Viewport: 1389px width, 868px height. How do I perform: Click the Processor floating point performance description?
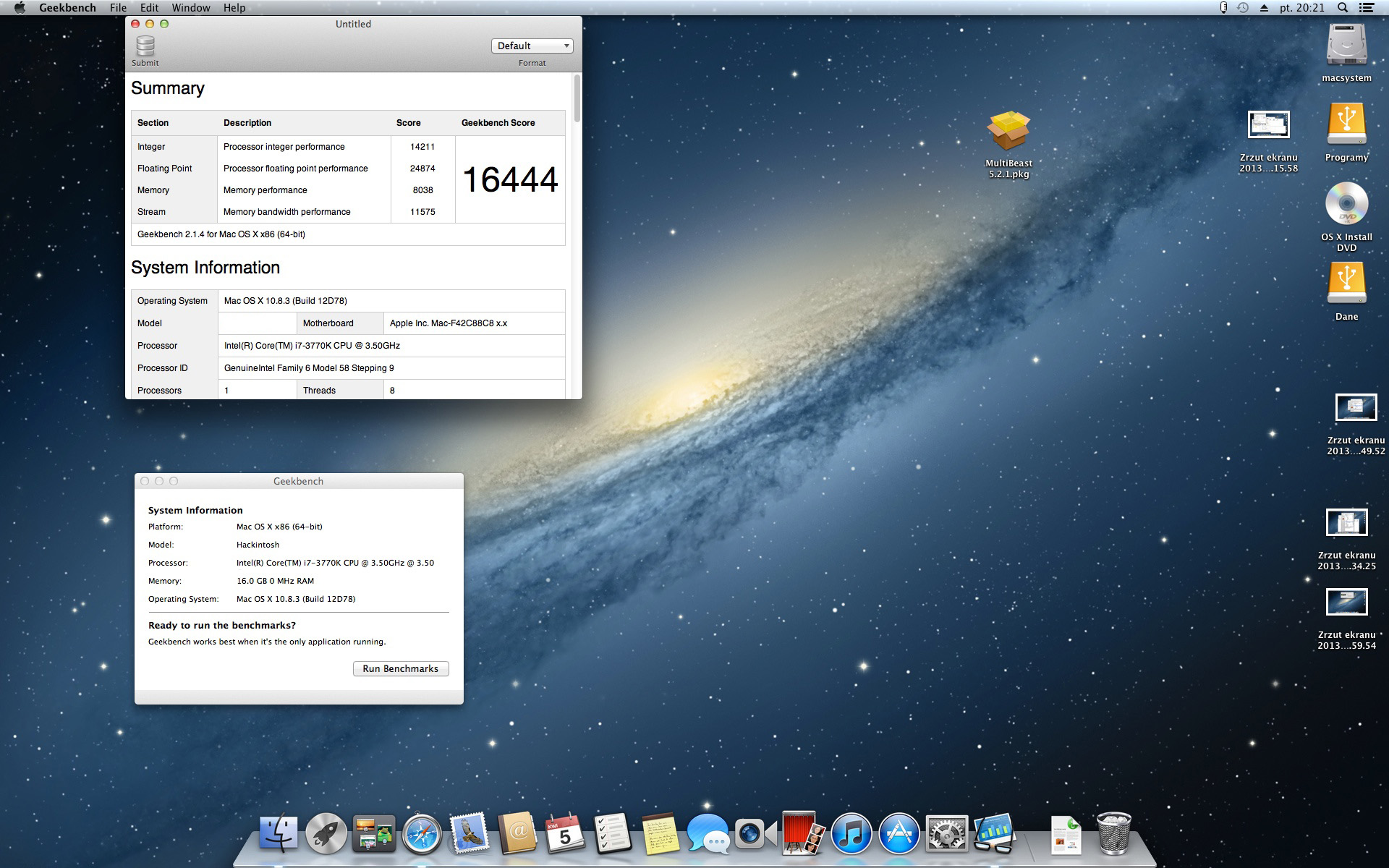(296, 169)
